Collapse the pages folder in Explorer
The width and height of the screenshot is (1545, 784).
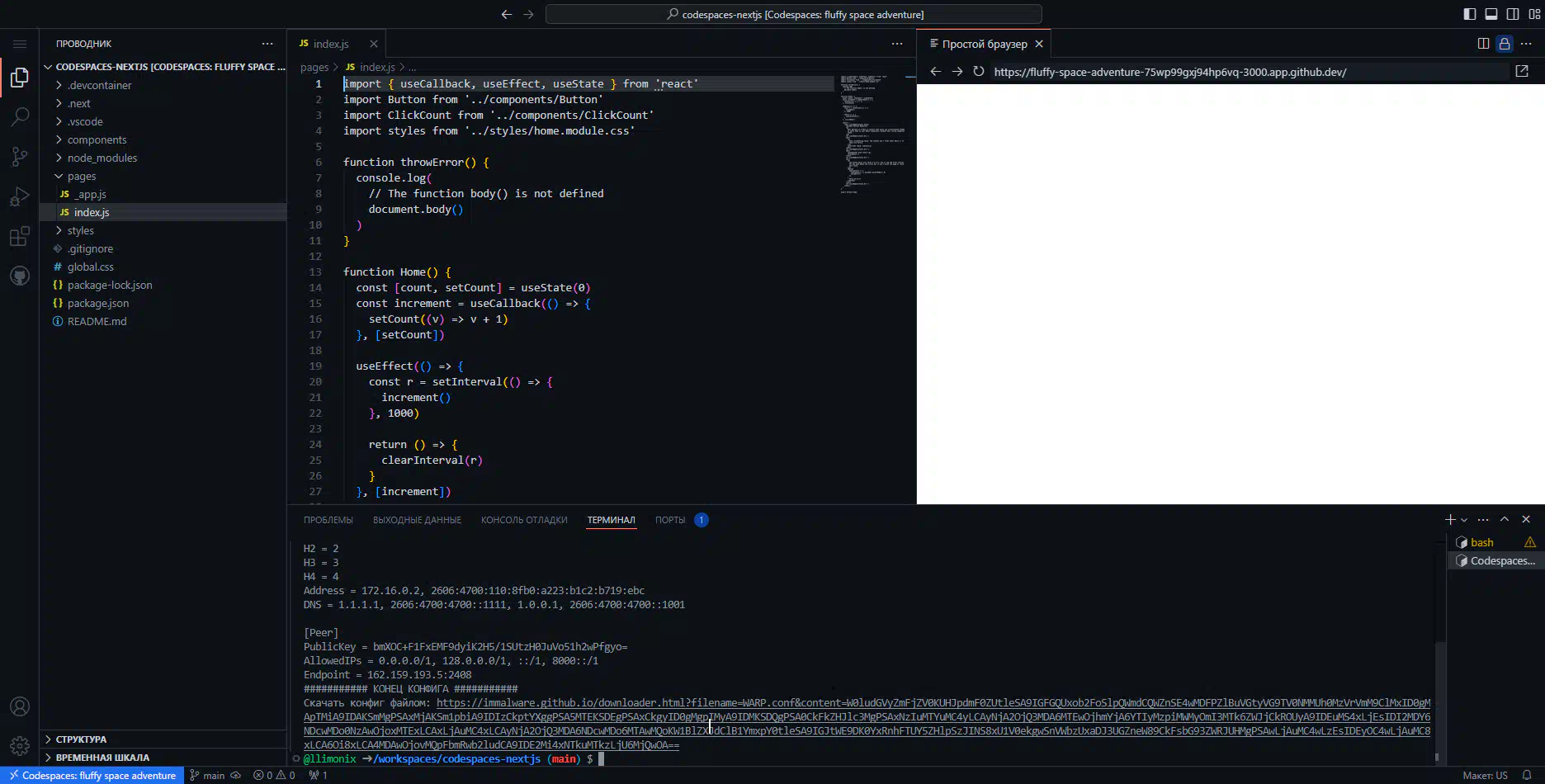[83, 176]
